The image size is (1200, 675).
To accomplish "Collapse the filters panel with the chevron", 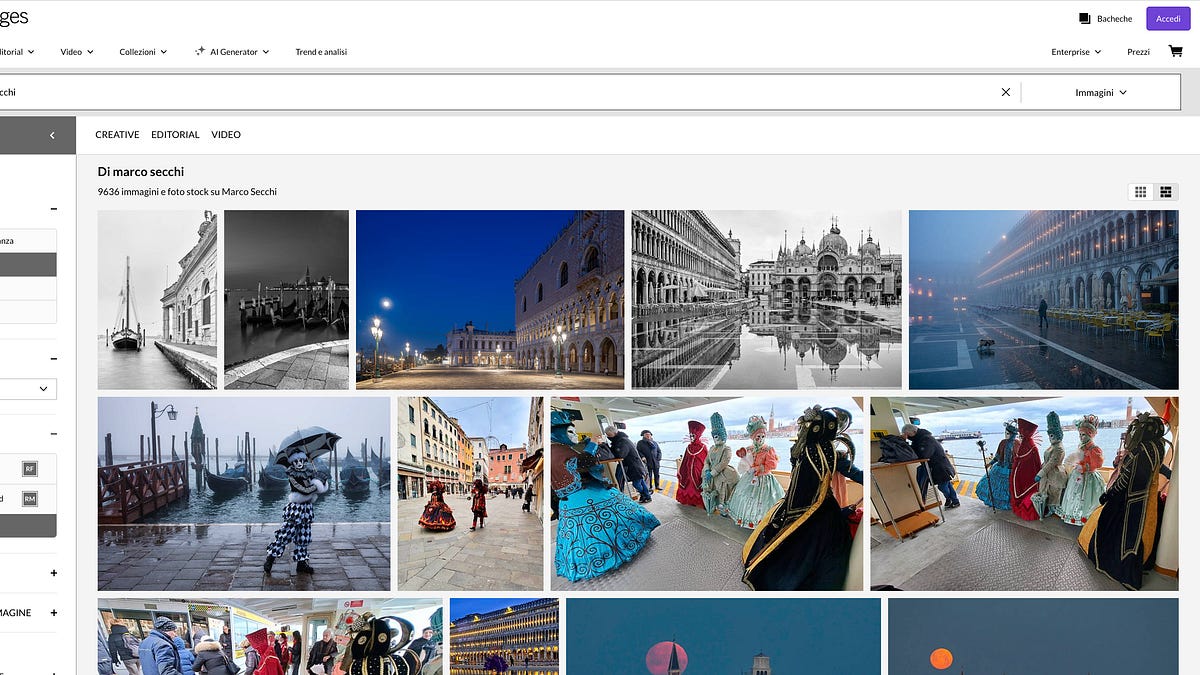I will pos(52,135).
